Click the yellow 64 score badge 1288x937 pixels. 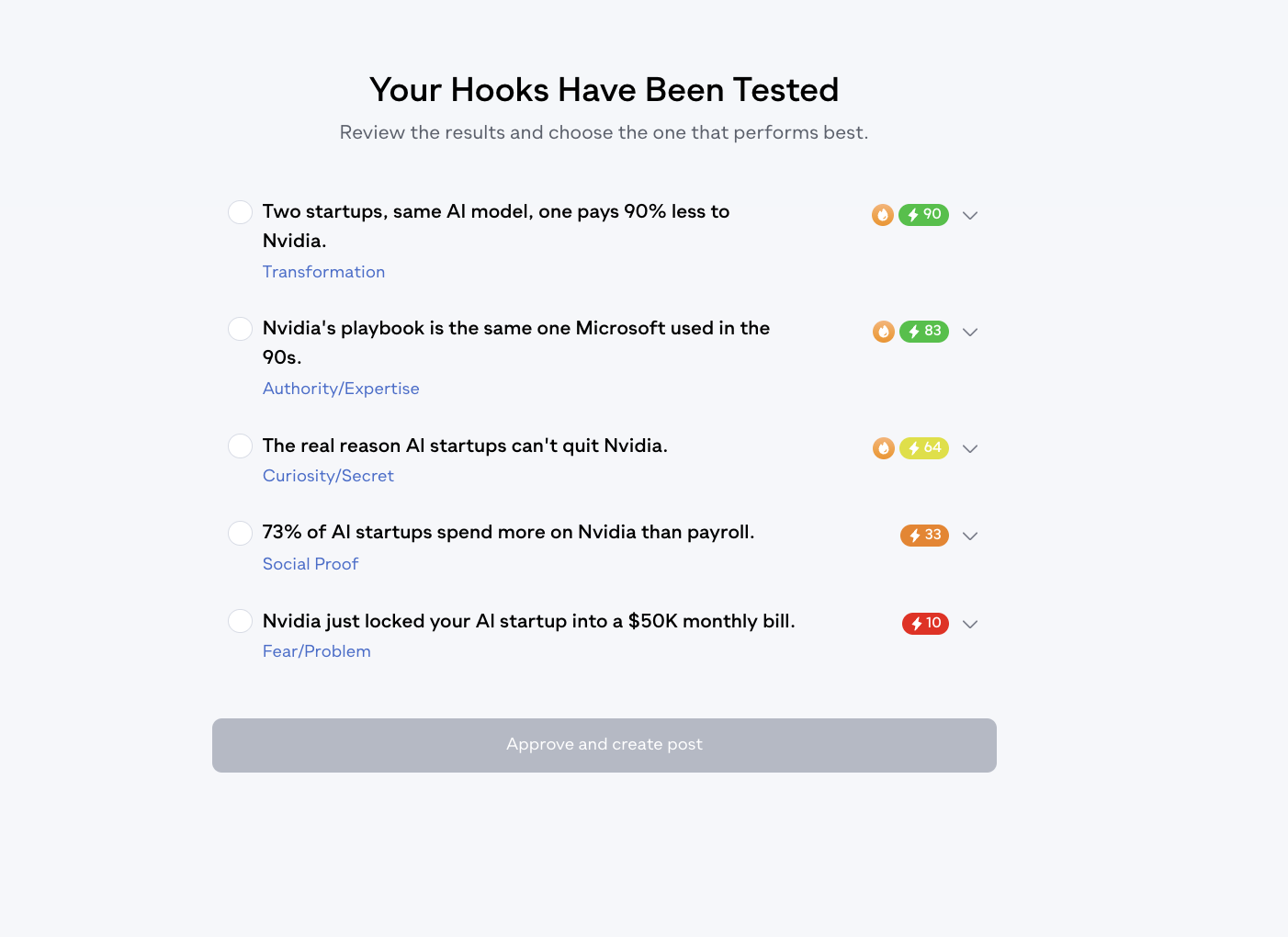click(924, 447)
